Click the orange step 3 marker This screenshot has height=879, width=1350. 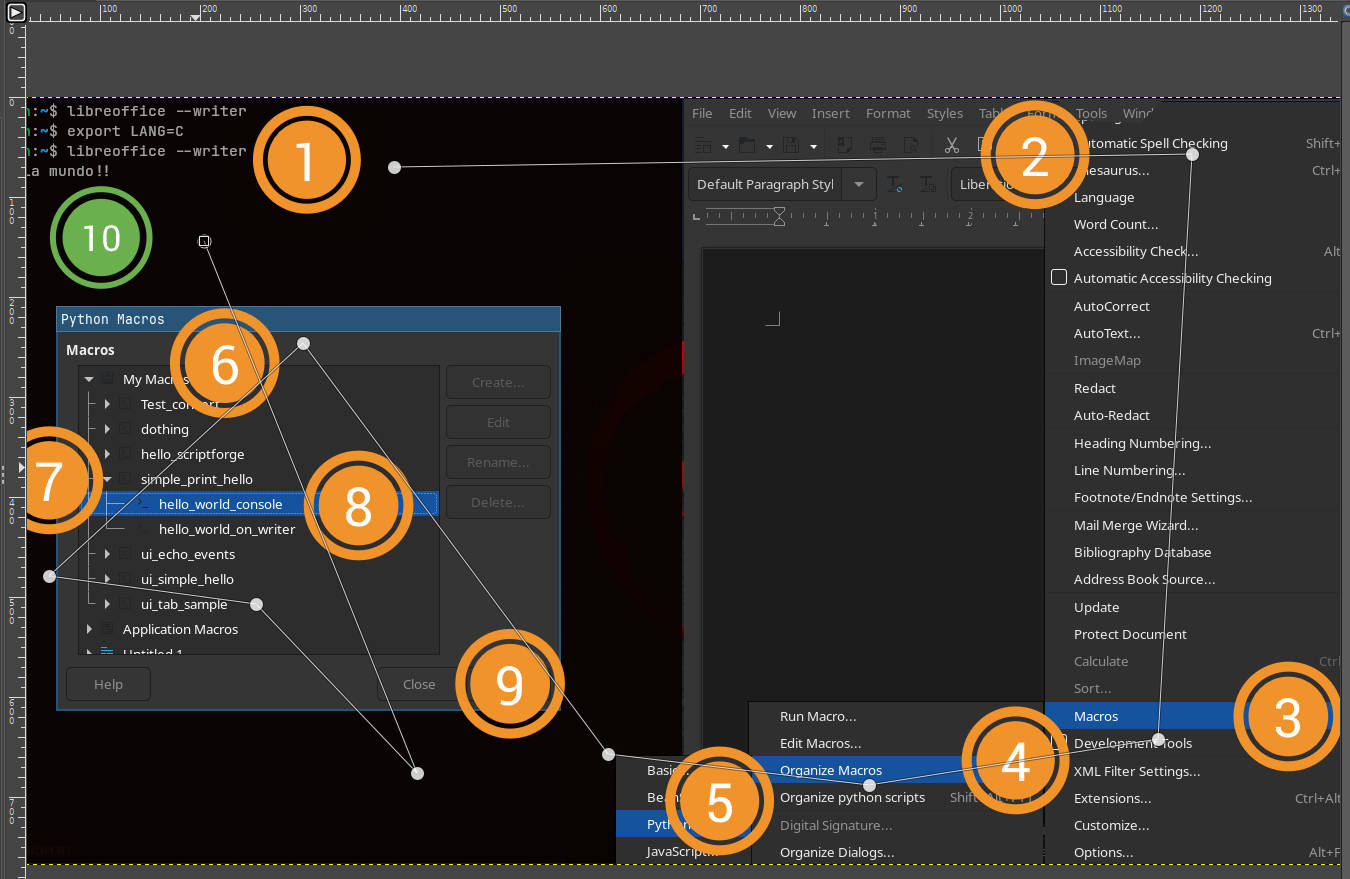1287,717
